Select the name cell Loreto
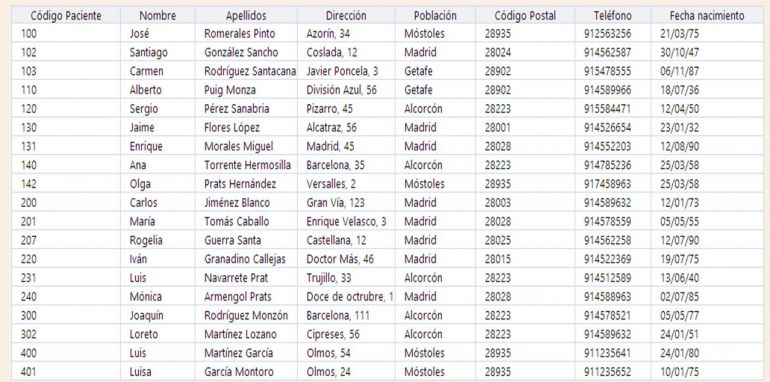The width and height of the screenshot is (770, 382). point(158,334)
